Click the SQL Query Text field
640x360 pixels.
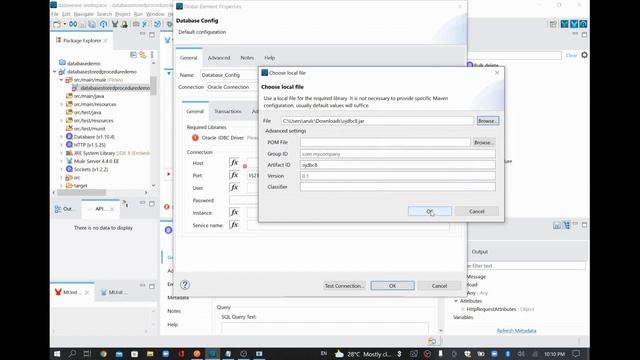[x=324, y=328]
